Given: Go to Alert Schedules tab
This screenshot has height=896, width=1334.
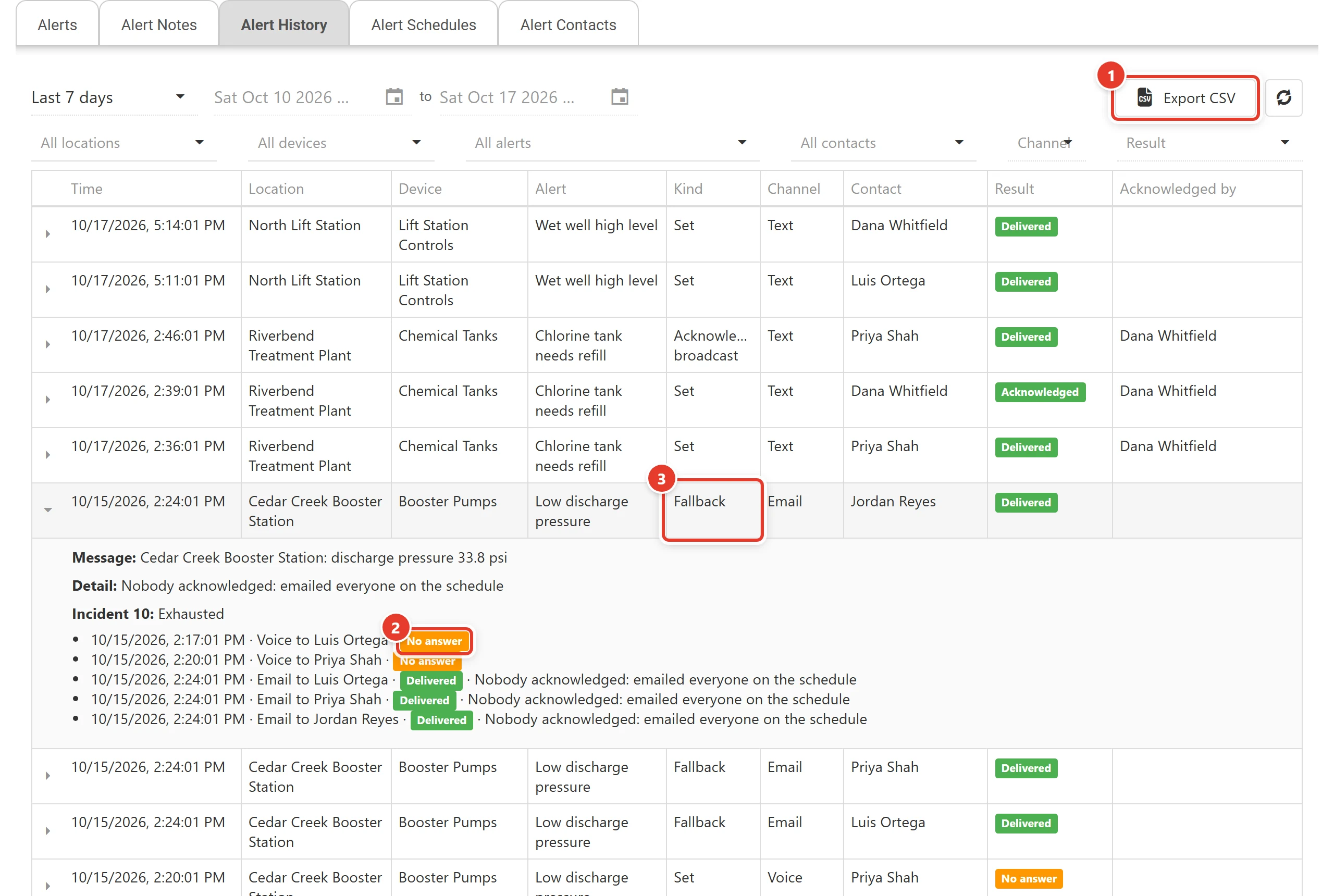Looking at the screenshot, I should (x=424, y=24).
